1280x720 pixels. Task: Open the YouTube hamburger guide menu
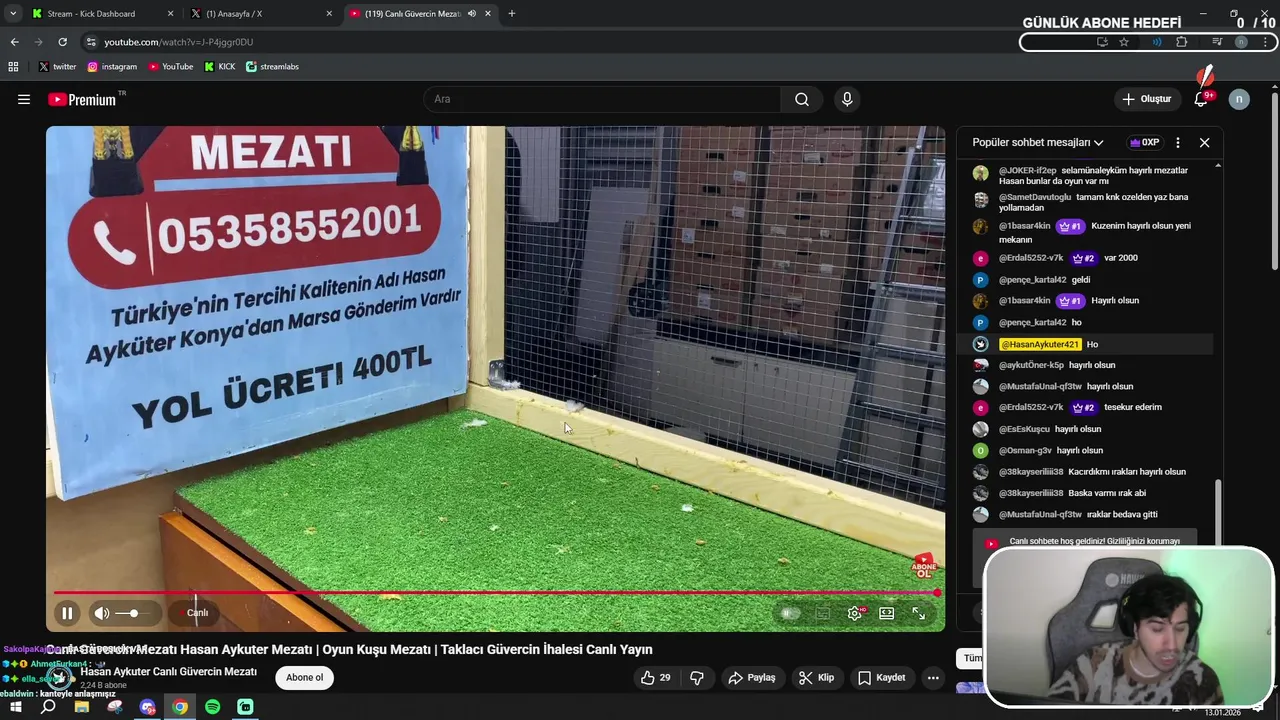tap(24, 99)
